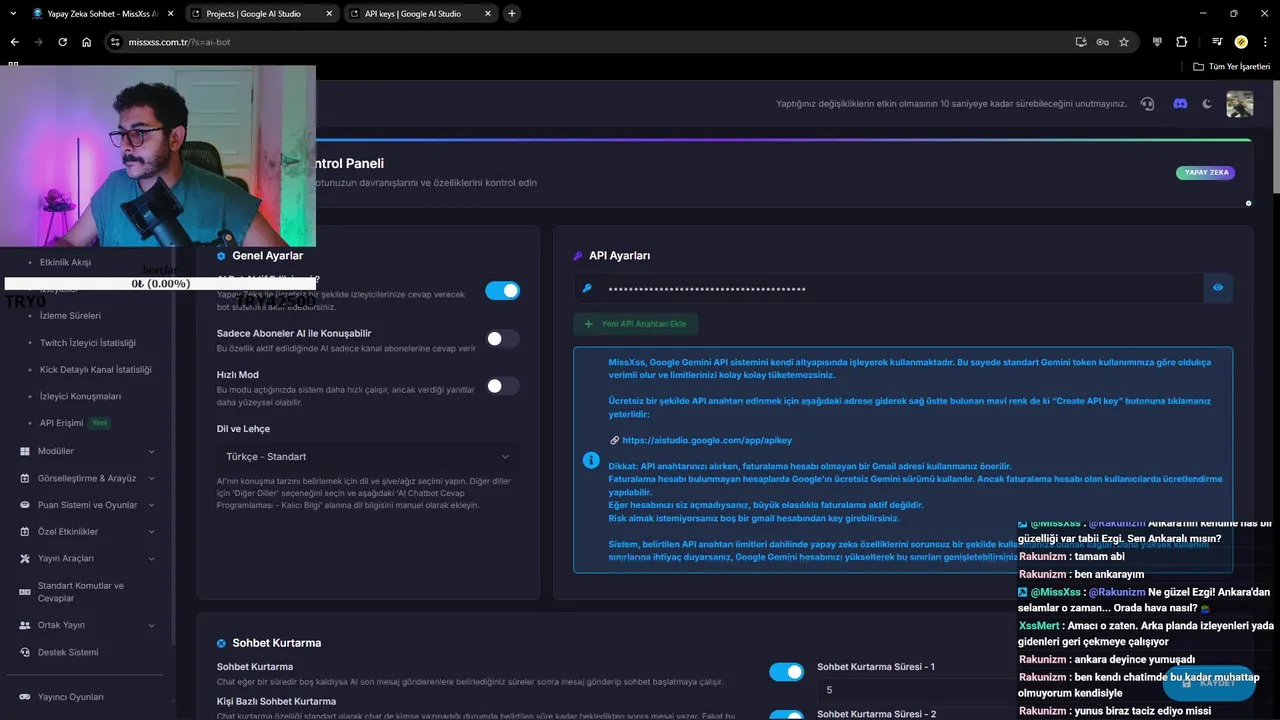
Task: Toggle Sadece Aboneler AI ile Konuşabilir
Action: [x=503, y=339]
